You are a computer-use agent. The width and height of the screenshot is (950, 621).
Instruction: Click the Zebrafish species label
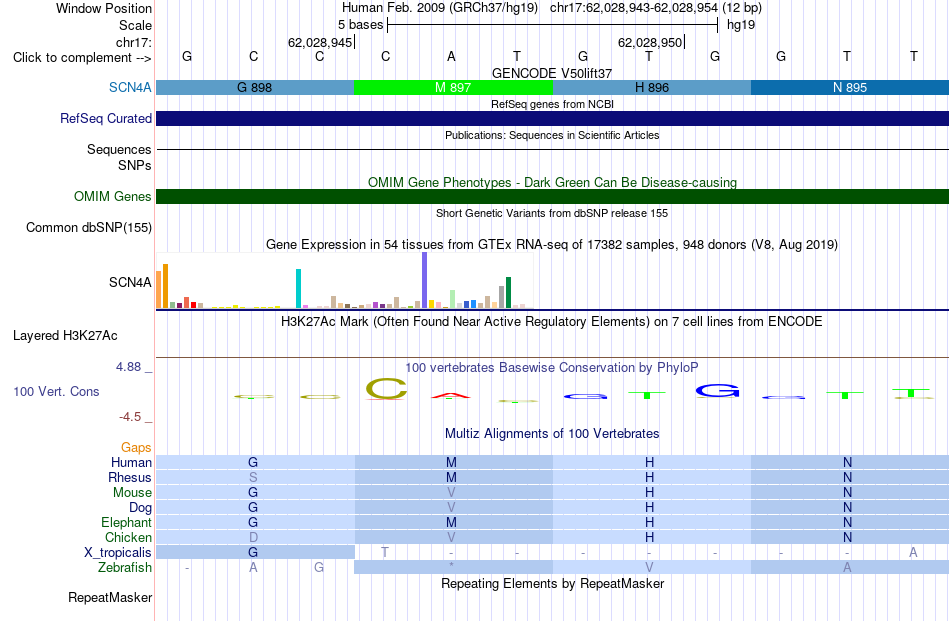click(125, 568)
